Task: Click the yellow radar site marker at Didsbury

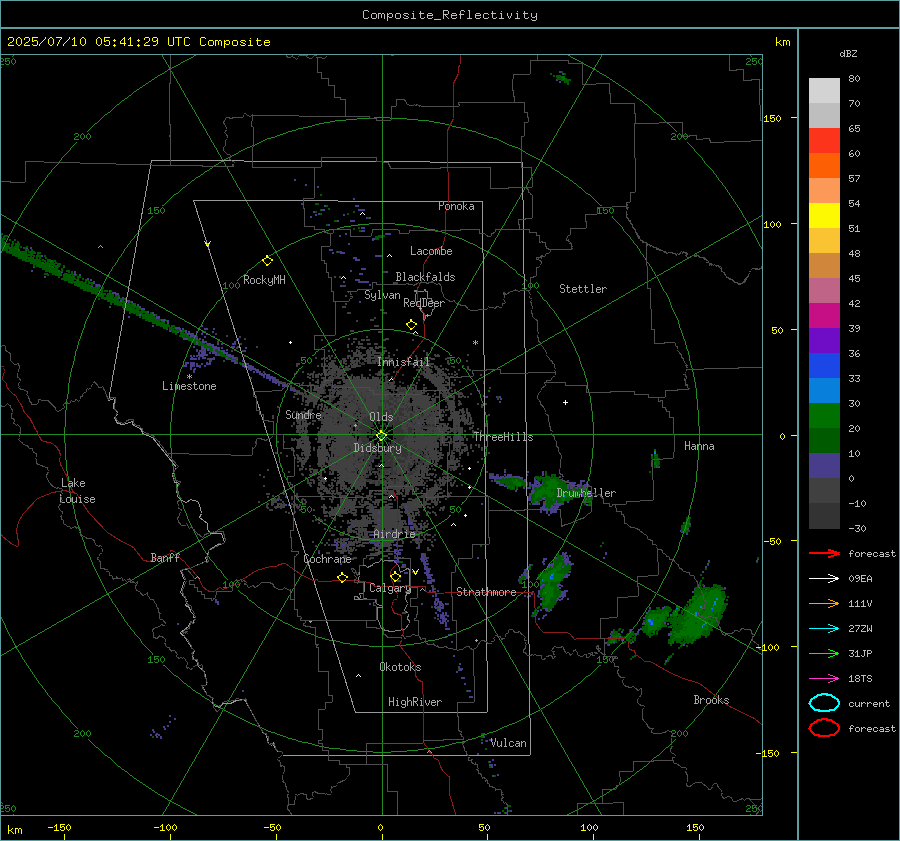Action: pos(381,436)
